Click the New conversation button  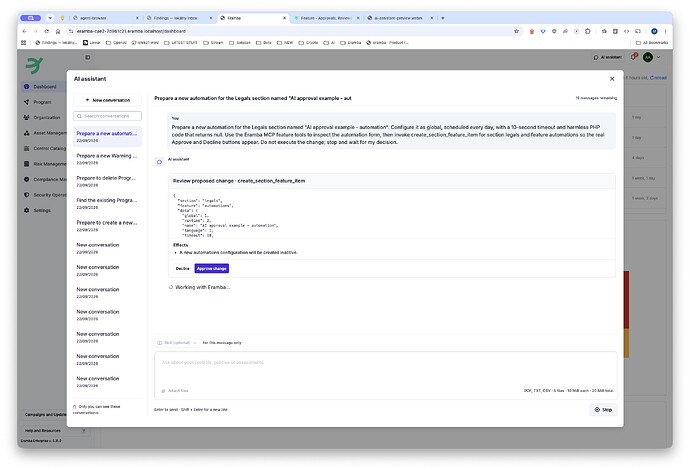[107, 100]
